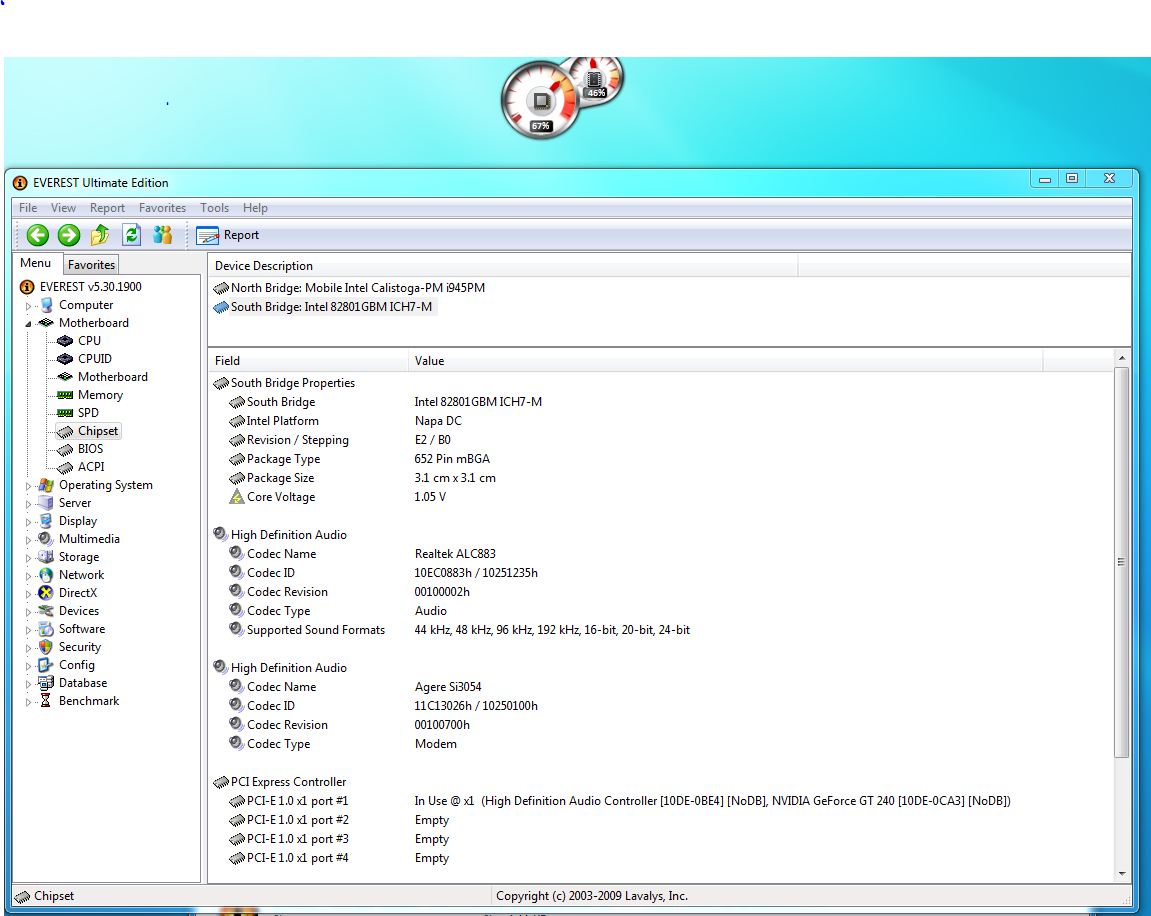The width and height of the screenshot is (1151, 916).
Task: Switch to the Favorites tab
Action: 91,264
